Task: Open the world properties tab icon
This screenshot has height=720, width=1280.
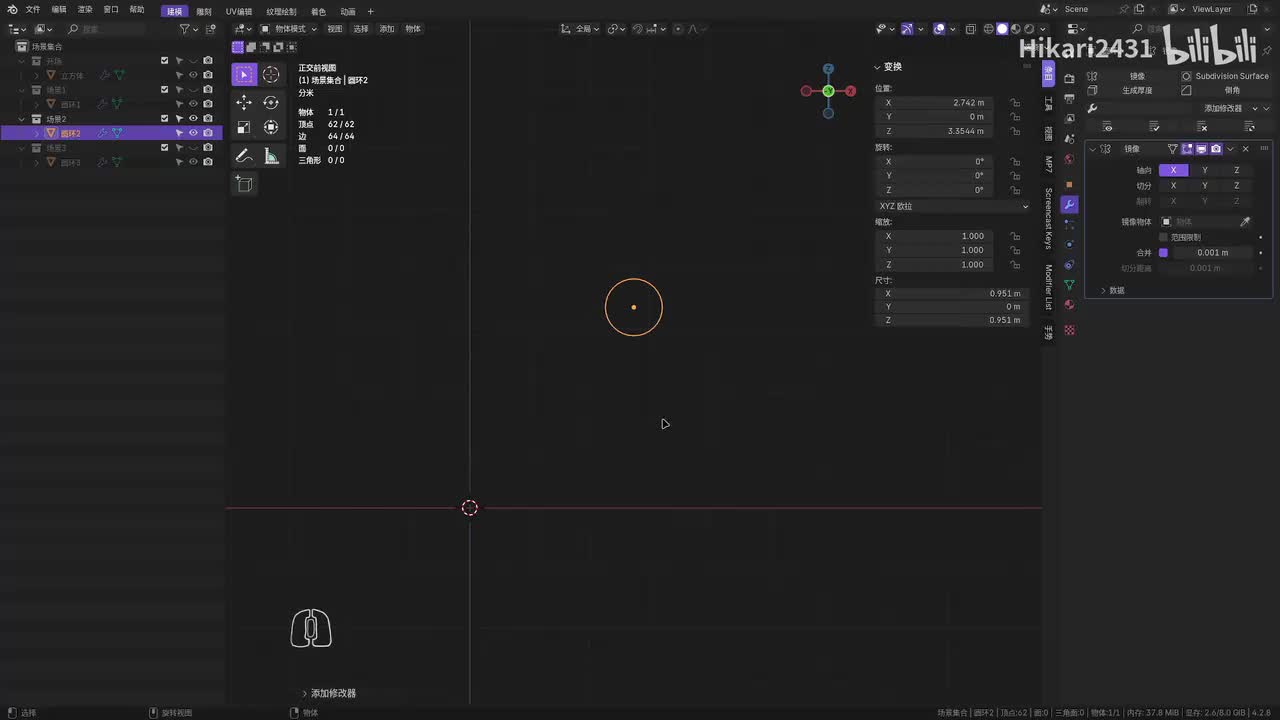Action: pyautogui.click(x=1069, y=159)
